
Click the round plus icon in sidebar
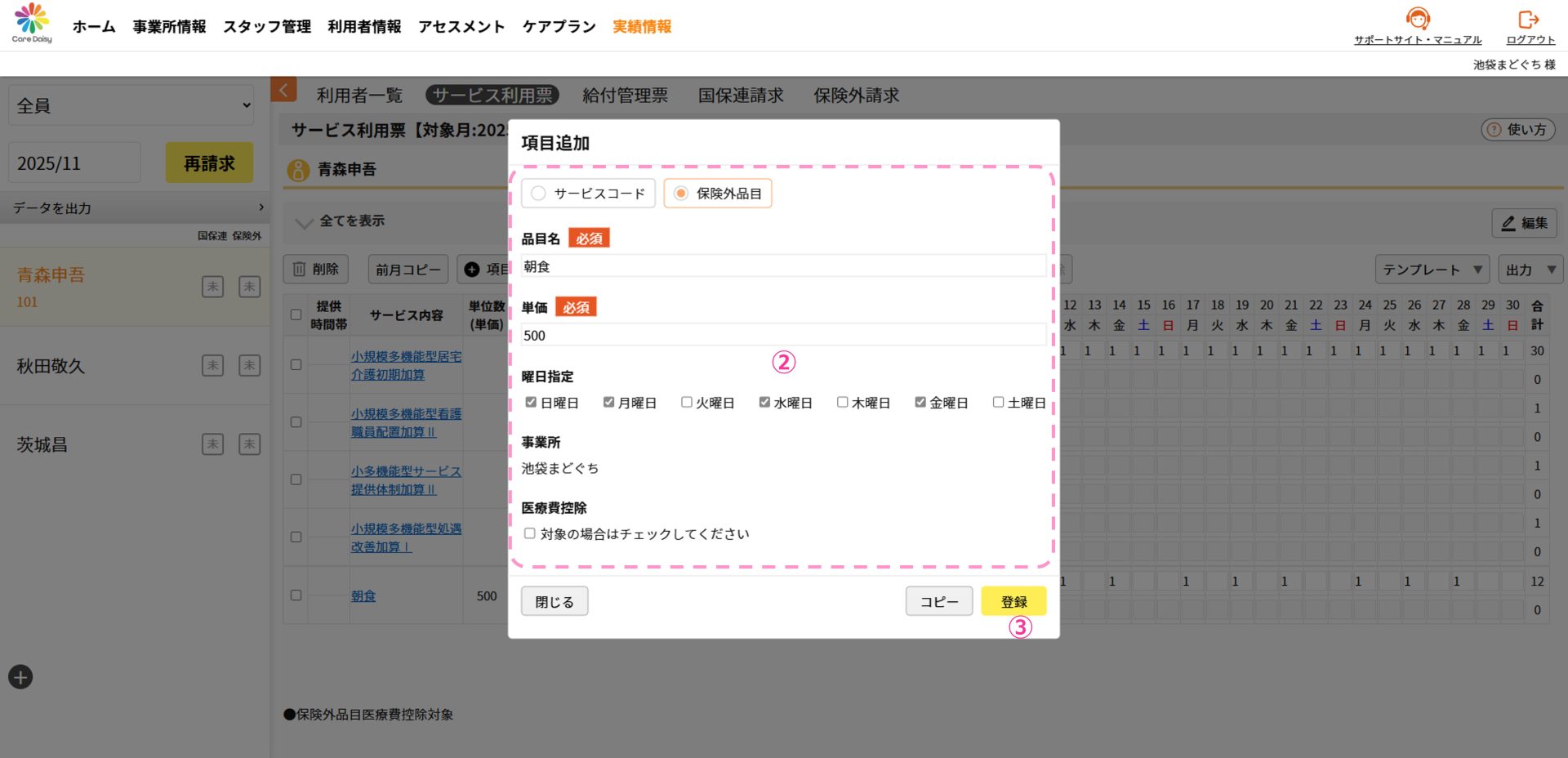pyautogui.click(x=20, y=677)
